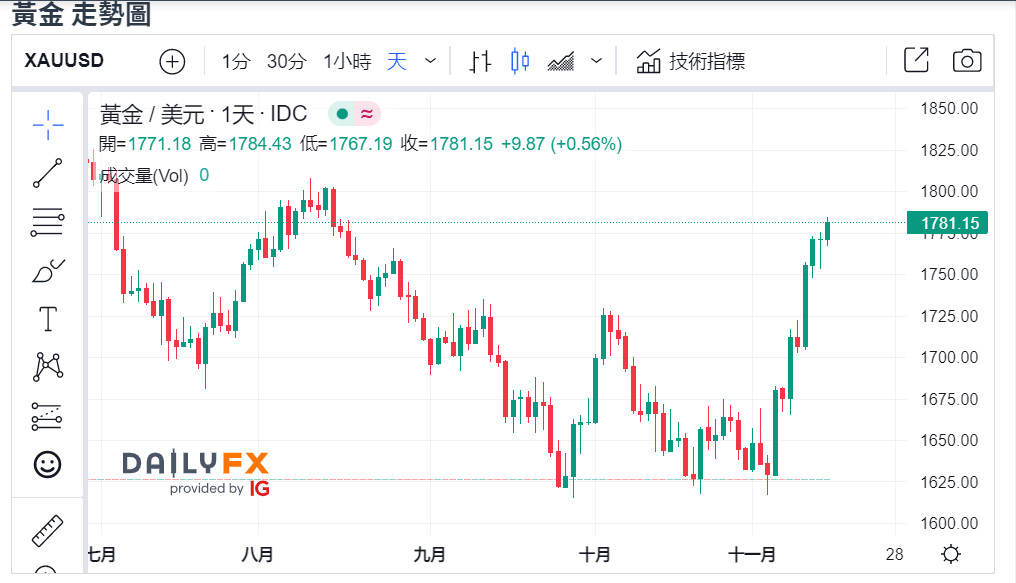Switch to bar chart style
Image resolution: width=1016 pixels, height=583 pixels.
point(480,61)
